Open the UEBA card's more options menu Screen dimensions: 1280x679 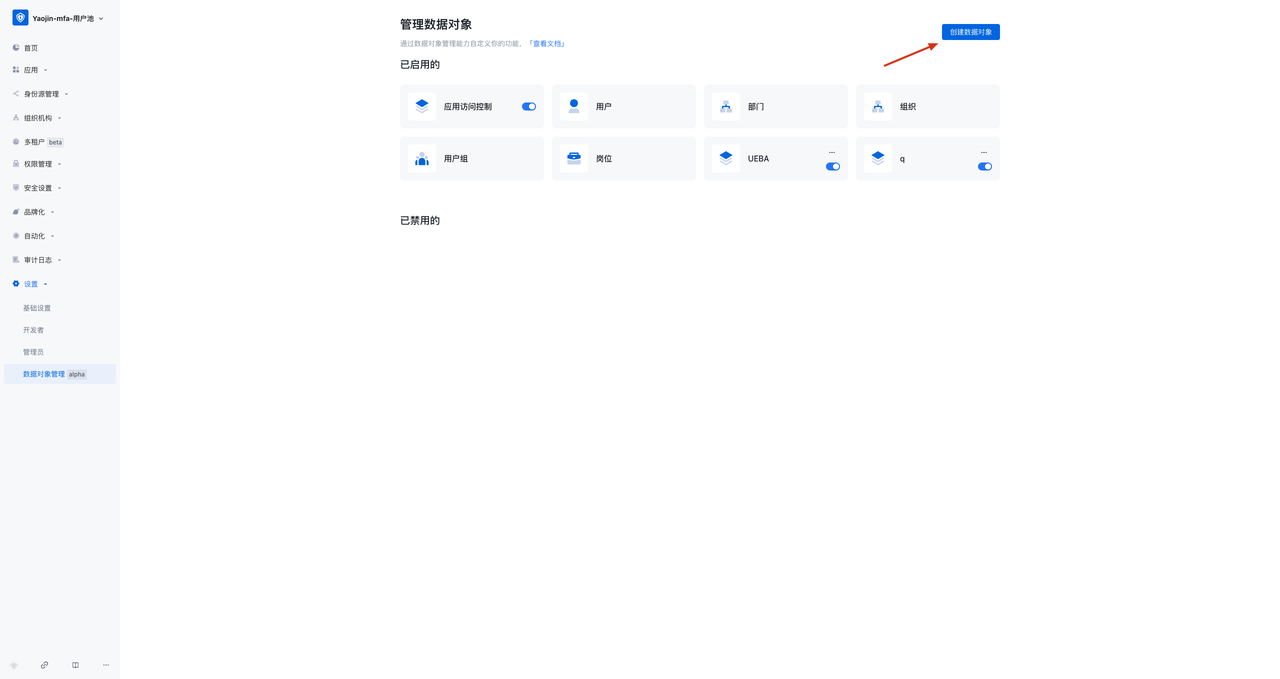pos(831,150)
